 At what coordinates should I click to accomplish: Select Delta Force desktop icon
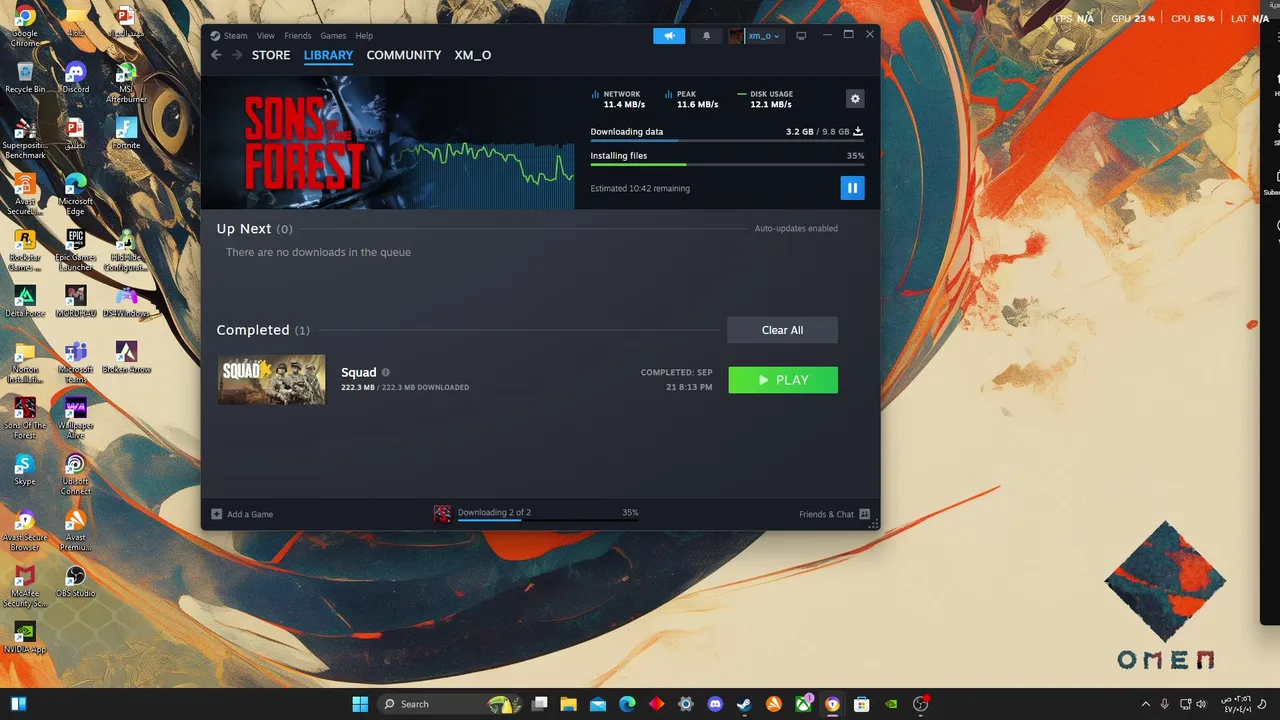25,302
